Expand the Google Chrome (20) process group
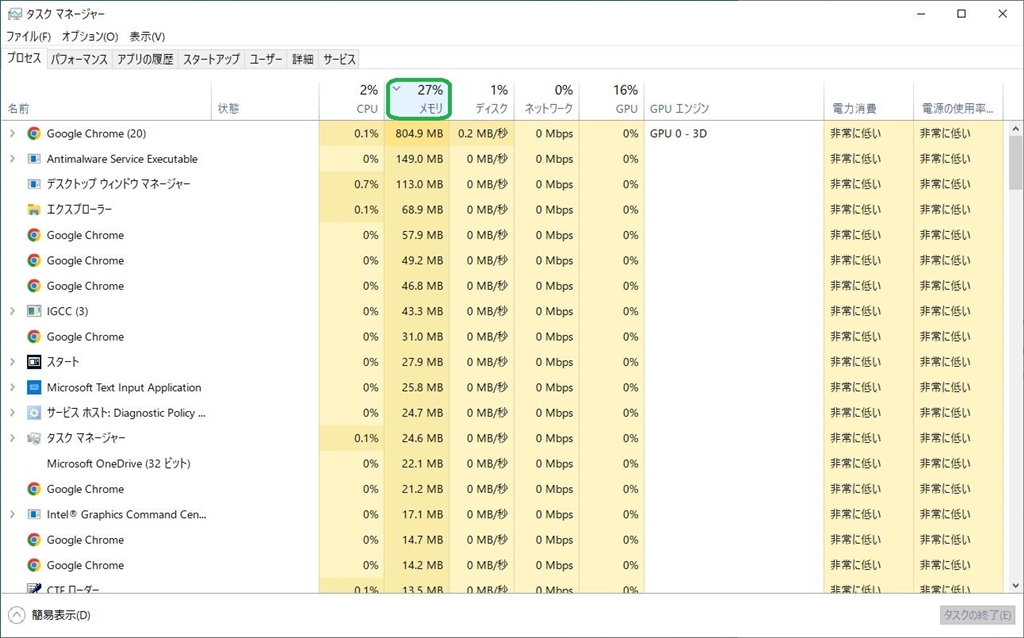This screenshot has height=638, width=1024. 12,134
